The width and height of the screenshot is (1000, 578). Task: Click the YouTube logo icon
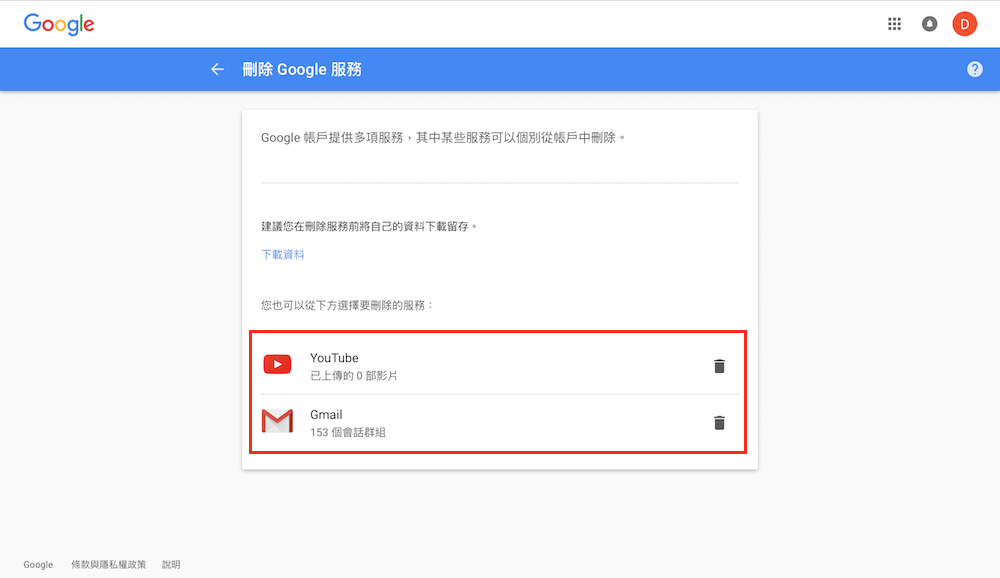click(277, 364)
